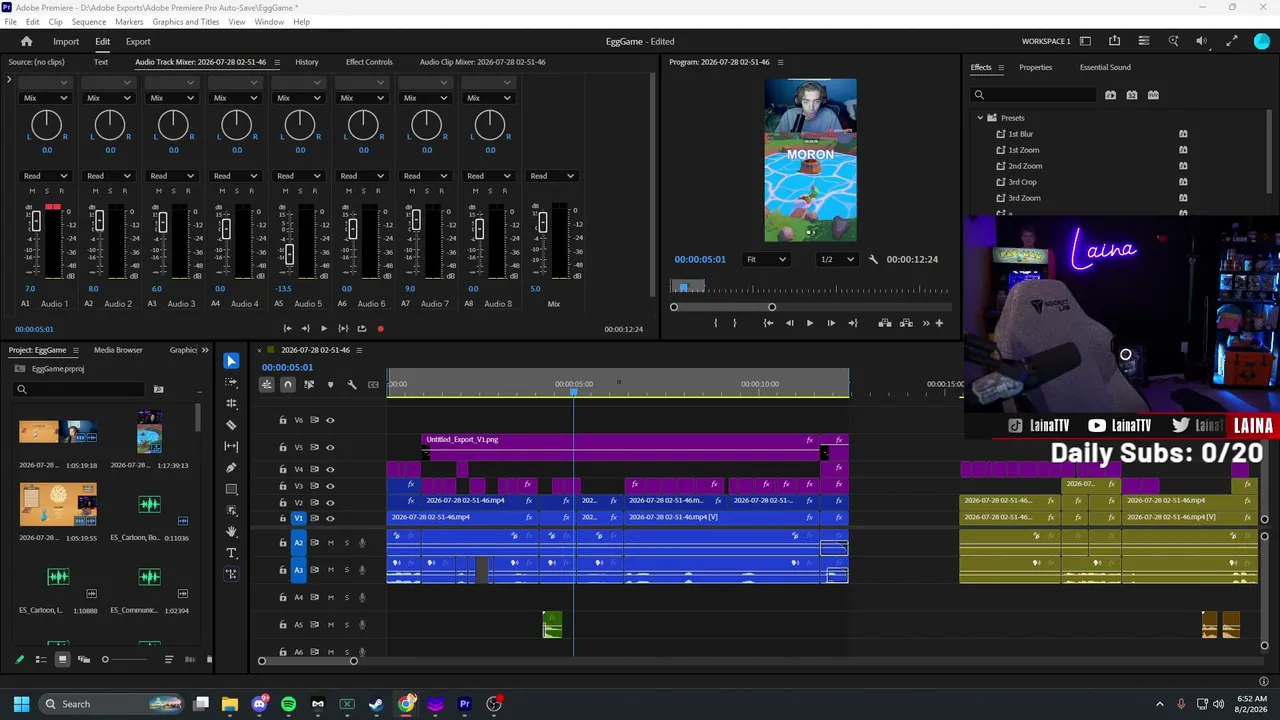1280x720 pixels.
Task: Add a marker in the timeline
Action: tap(330, 384)
